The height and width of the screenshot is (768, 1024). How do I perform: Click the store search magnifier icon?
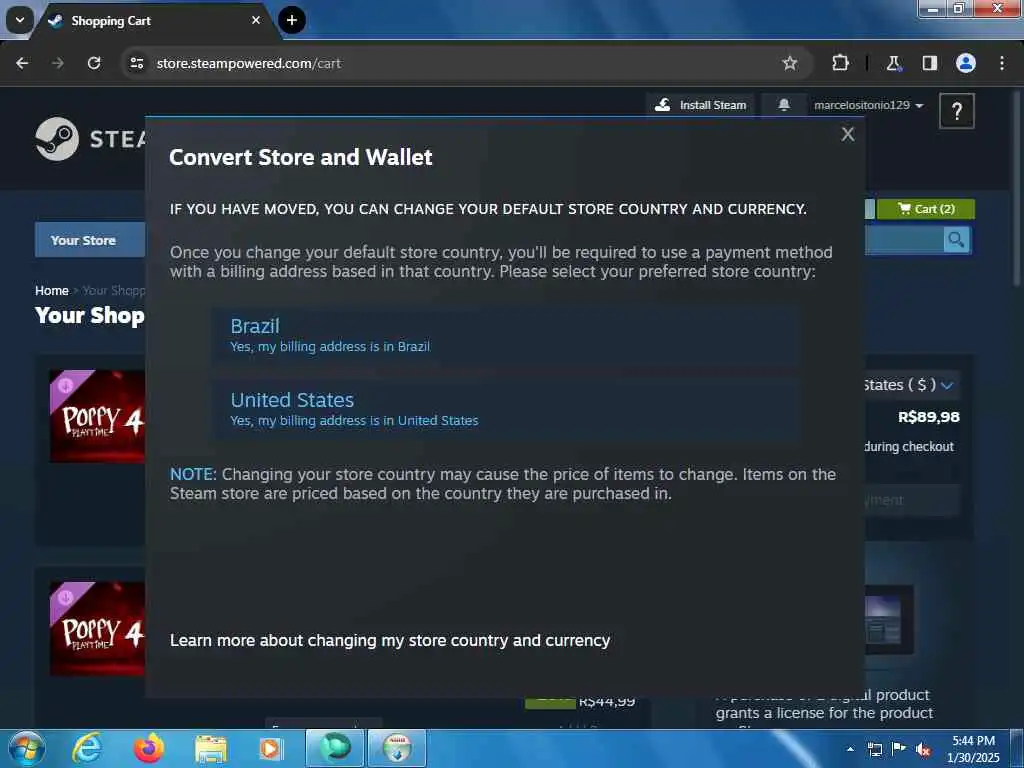pos(956,240)
